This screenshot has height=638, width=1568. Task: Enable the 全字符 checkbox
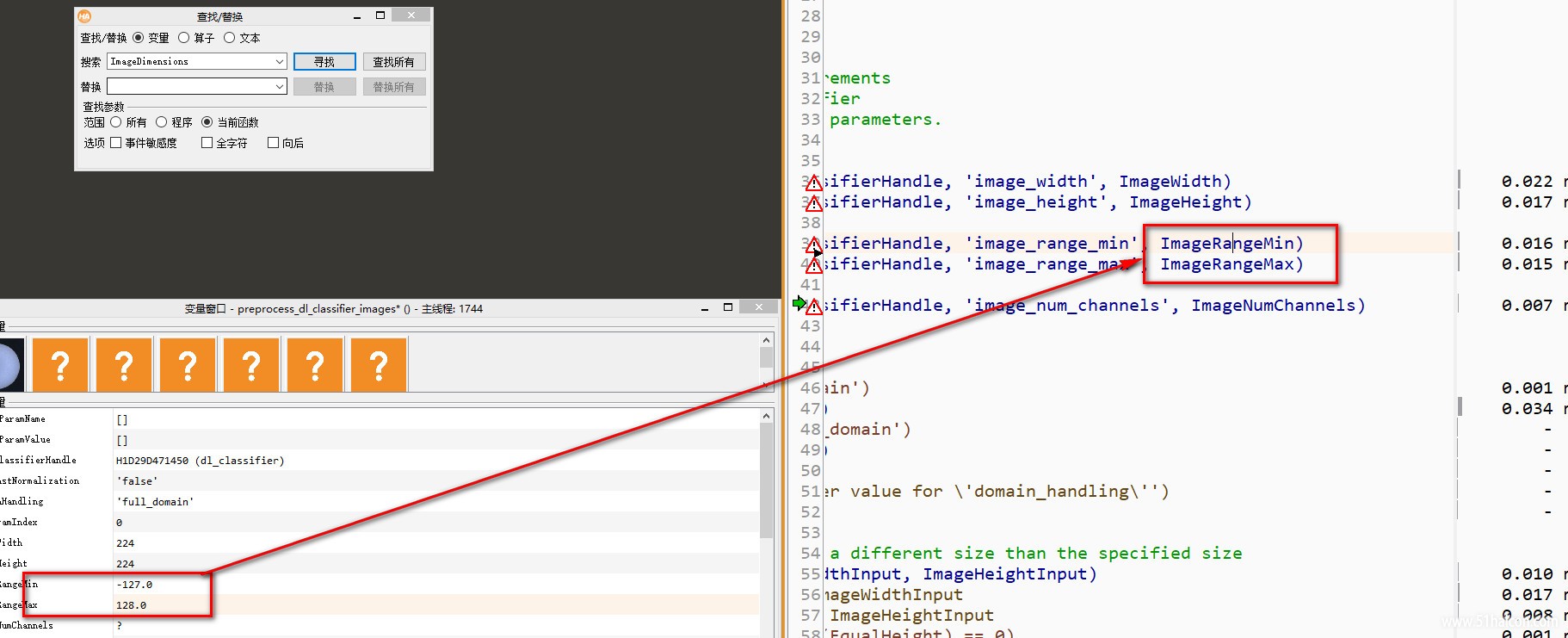pos(207,143)
